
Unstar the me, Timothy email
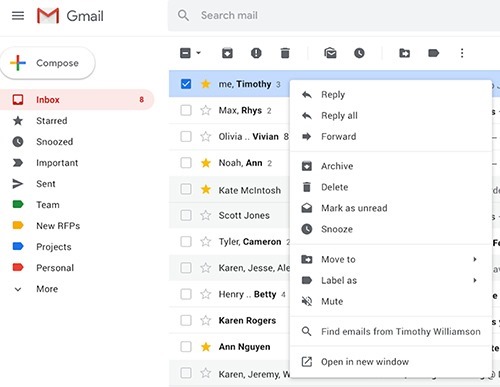(206, 84)
